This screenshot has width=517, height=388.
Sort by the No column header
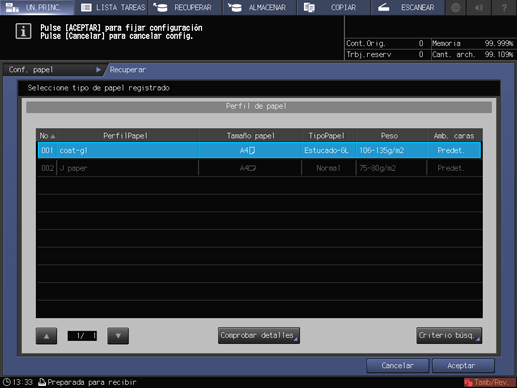[x=47, y=136]
